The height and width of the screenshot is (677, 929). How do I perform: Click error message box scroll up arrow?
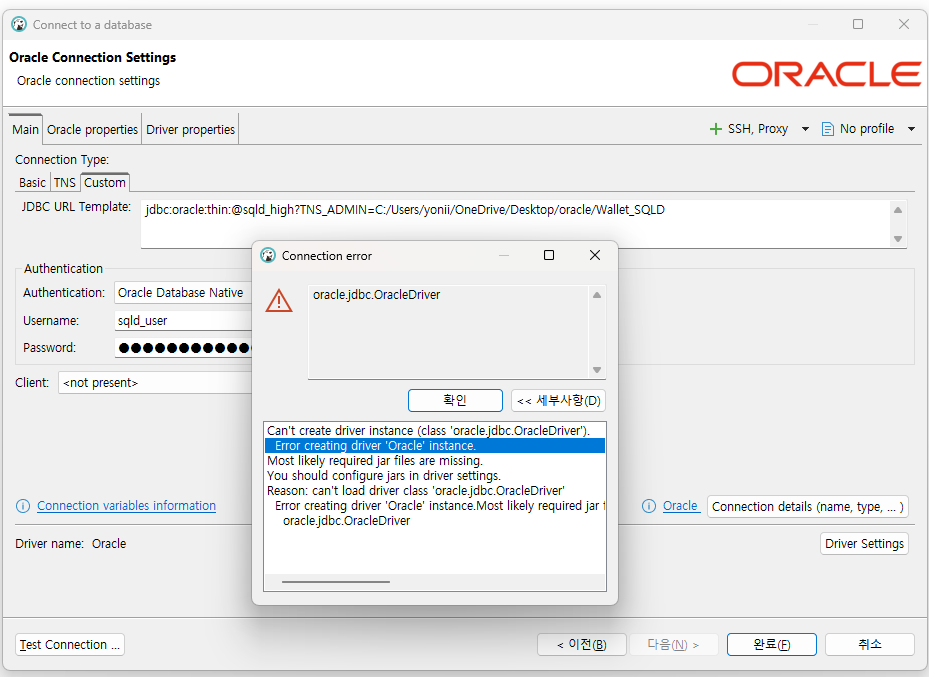(597, 295)
